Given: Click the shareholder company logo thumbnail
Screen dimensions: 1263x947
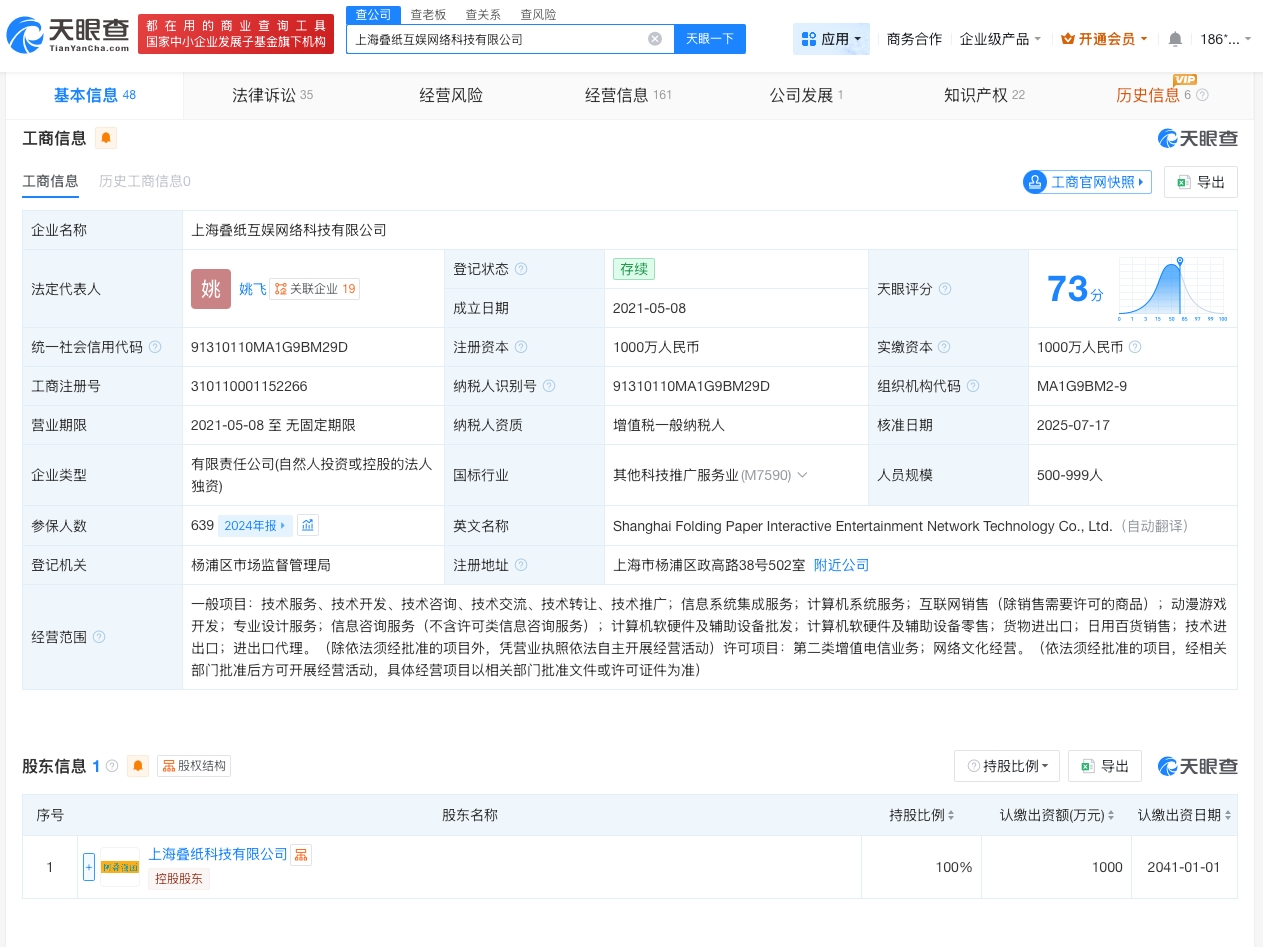Looking at the screenshot, I should 120,867.
